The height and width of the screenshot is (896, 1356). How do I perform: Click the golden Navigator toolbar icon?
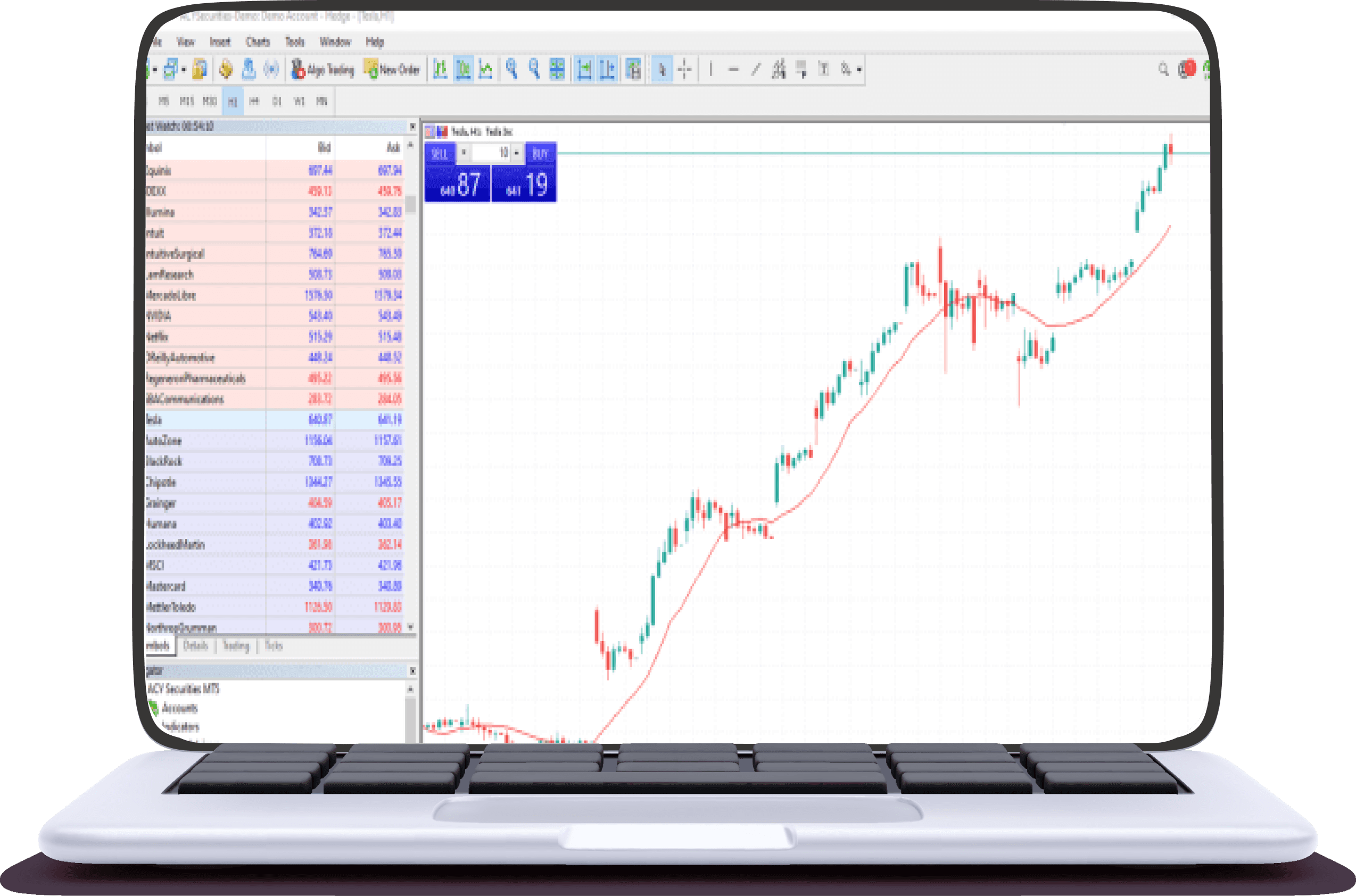point(226,69)
